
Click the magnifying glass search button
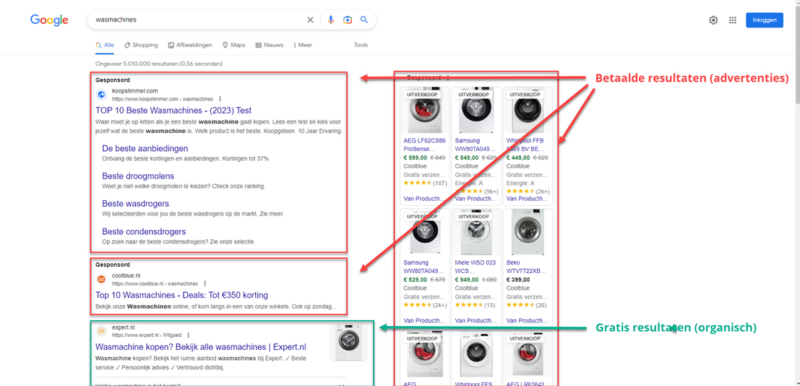click(x=364, y=20)
